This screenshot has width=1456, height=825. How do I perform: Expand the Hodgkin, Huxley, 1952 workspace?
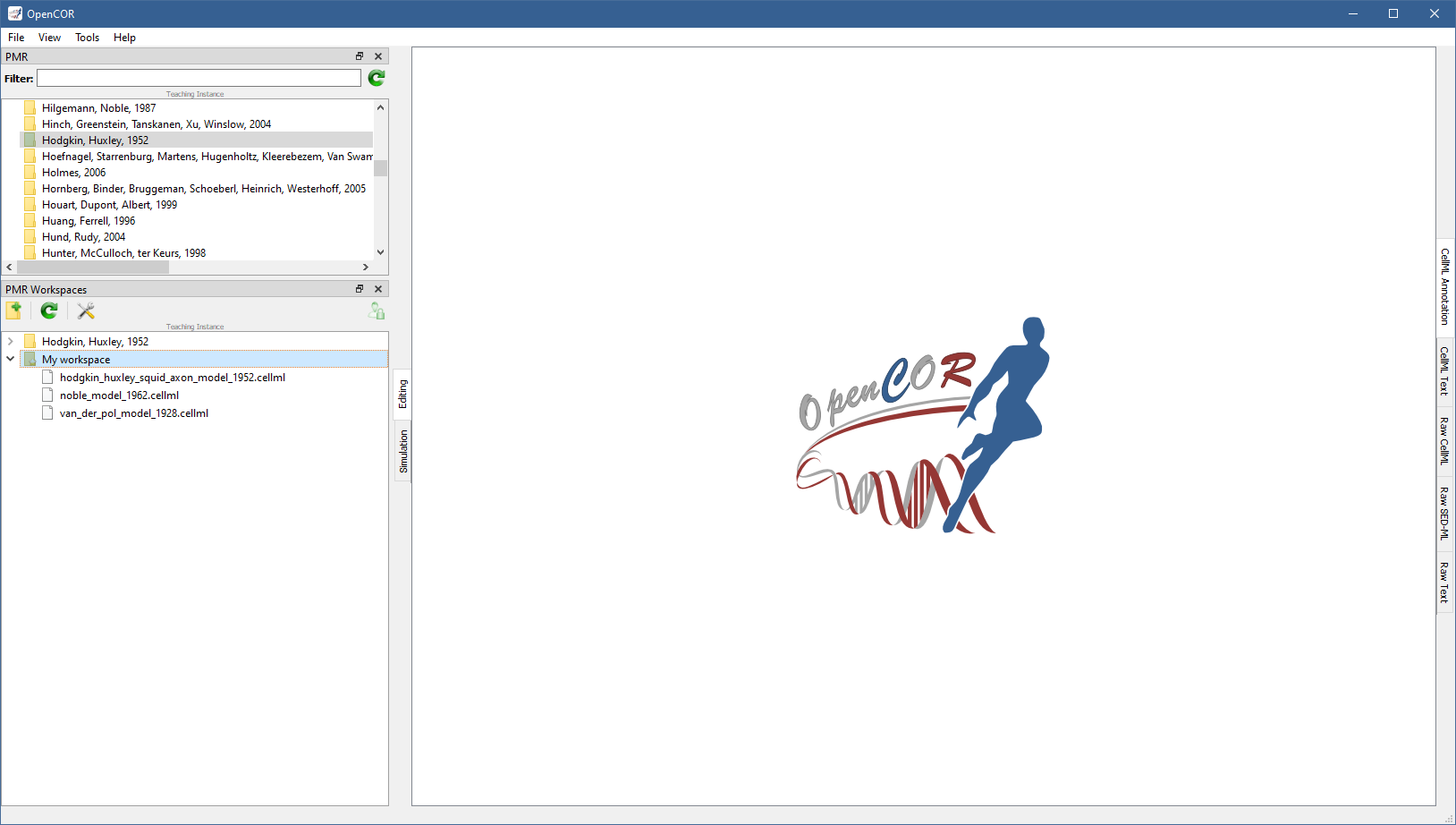tap(11, 342)
